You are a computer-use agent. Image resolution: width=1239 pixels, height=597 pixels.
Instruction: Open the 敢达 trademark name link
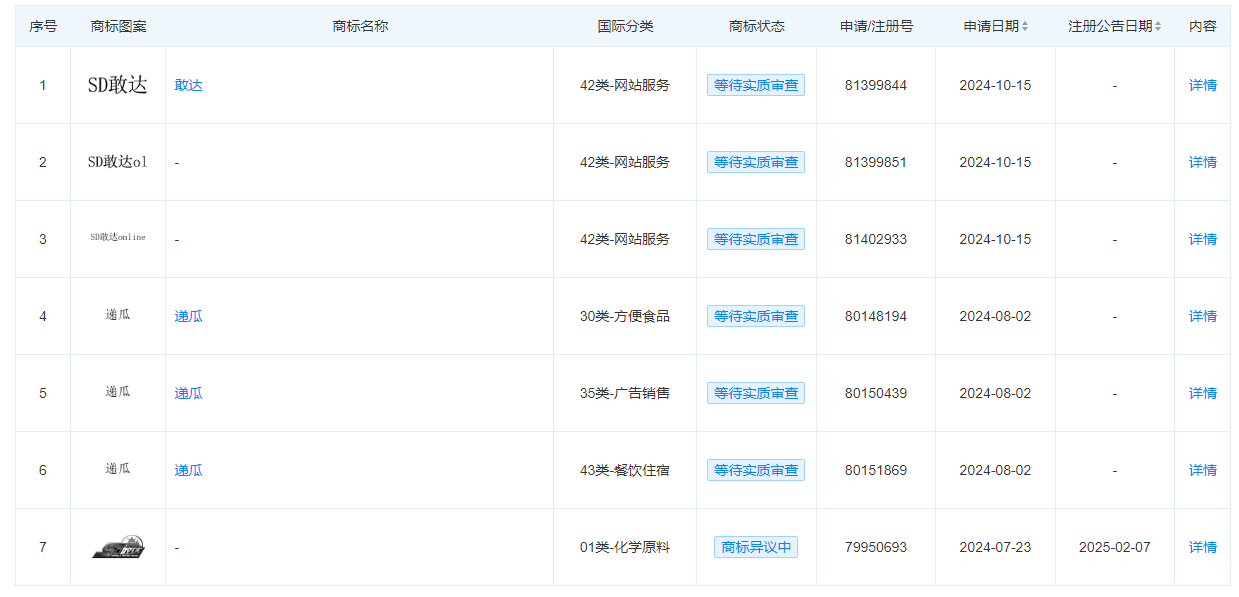pos(188,86)
